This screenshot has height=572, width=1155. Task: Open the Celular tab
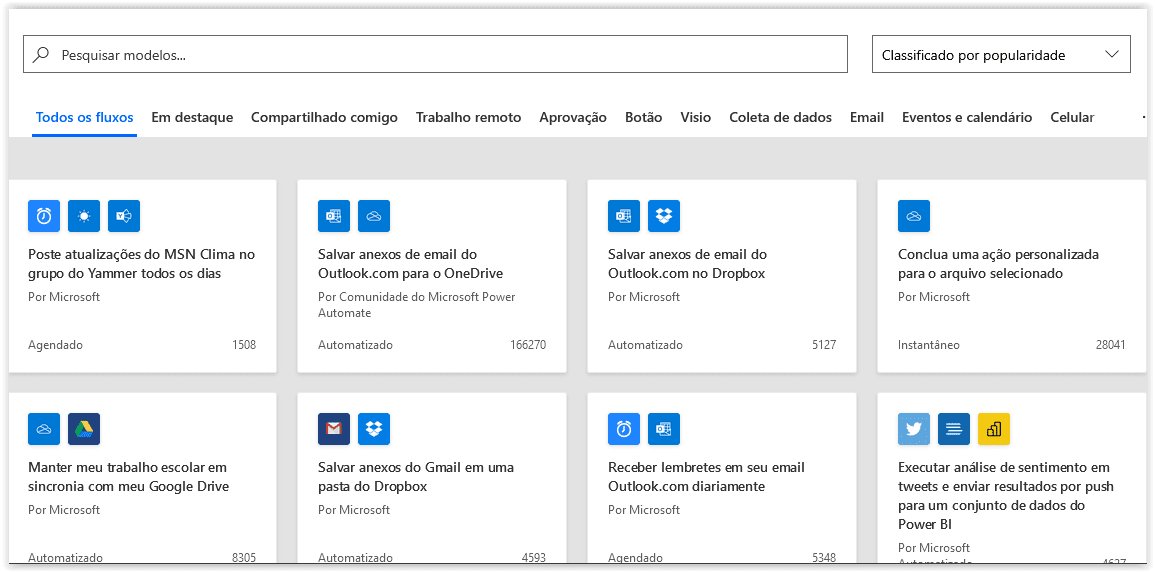tap(1072, 117)
